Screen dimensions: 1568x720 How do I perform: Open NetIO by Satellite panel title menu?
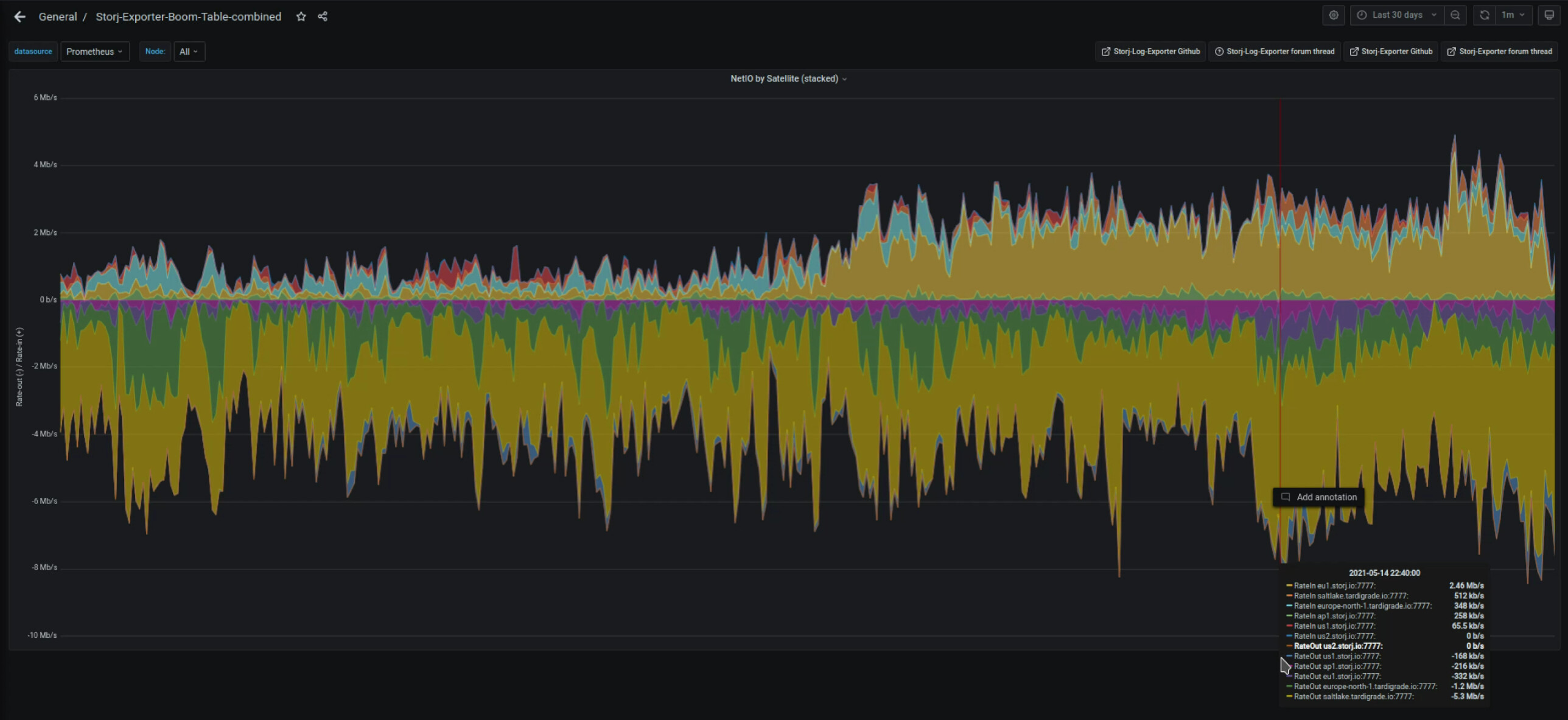point(788,79)
